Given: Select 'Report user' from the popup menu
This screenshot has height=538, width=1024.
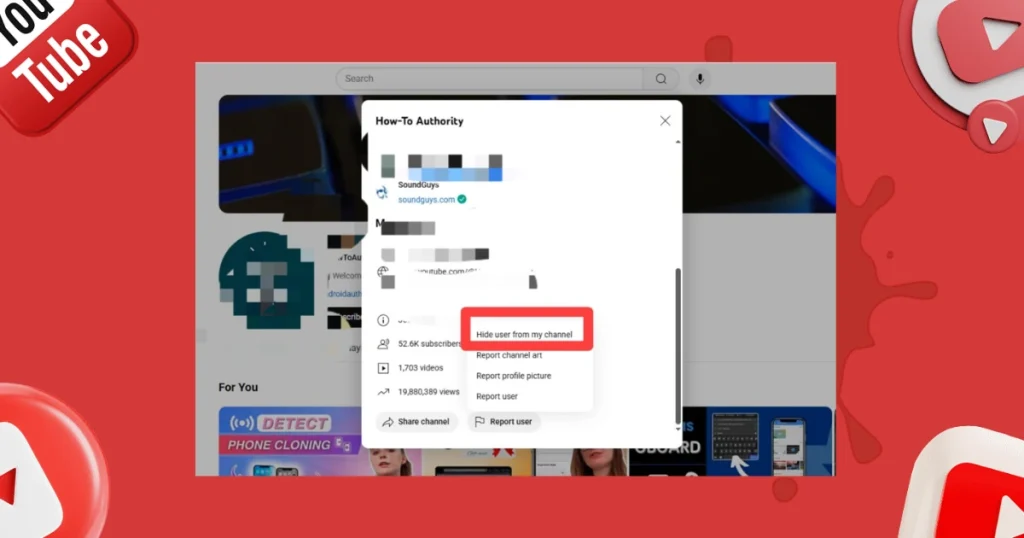Looking at the screenshot, I should pos(497,397).
